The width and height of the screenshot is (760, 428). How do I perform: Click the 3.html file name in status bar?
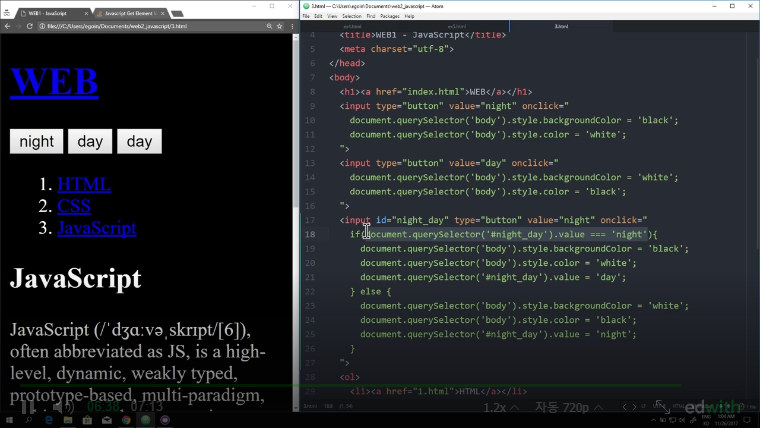(x=310, y=406)
